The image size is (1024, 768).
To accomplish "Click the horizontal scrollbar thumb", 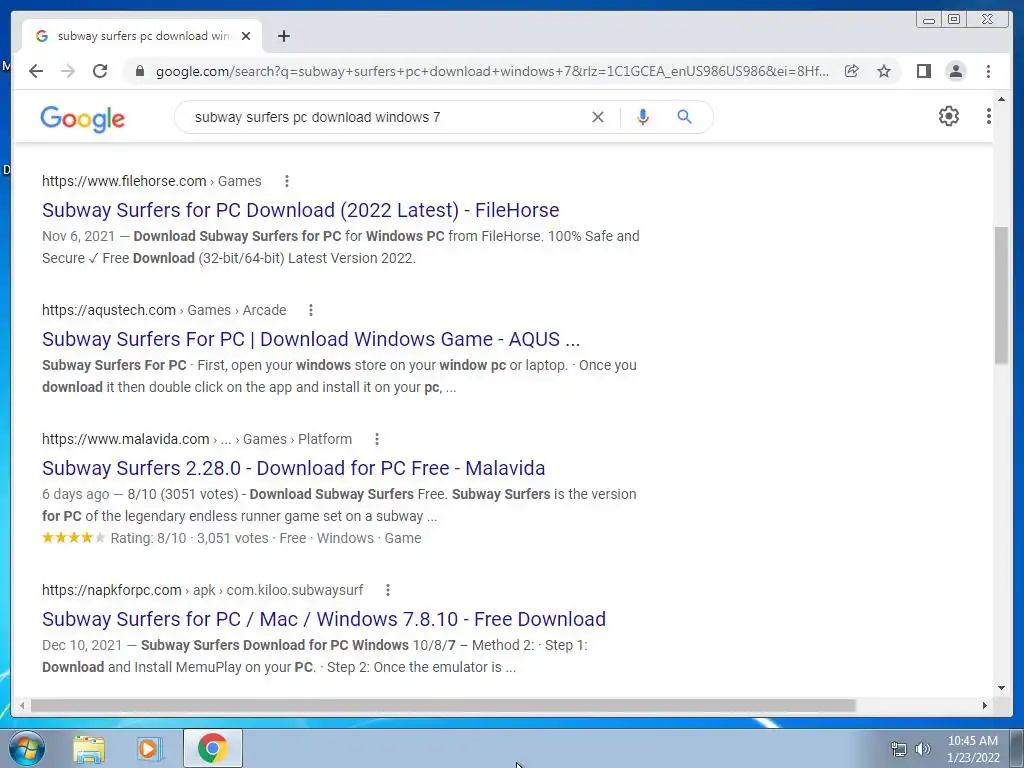I will tap(443, 705).
